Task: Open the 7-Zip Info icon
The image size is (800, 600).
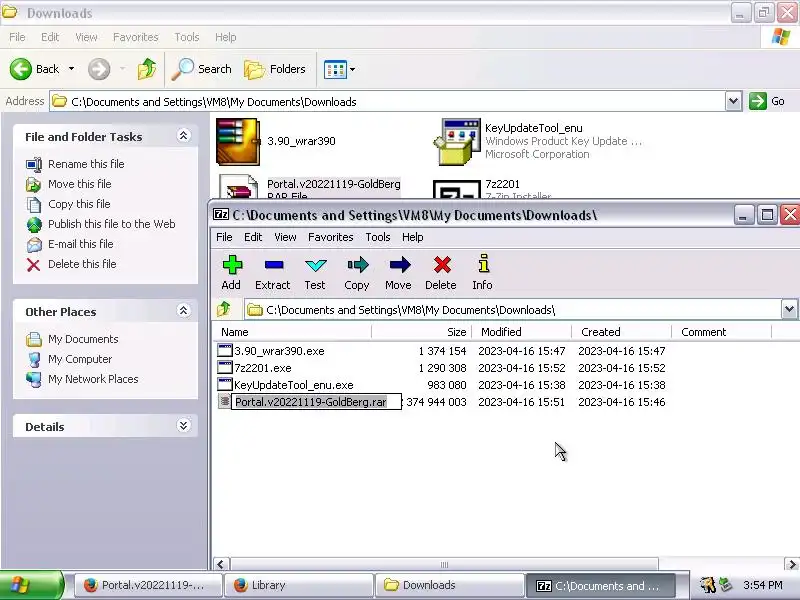Action: 483,264
